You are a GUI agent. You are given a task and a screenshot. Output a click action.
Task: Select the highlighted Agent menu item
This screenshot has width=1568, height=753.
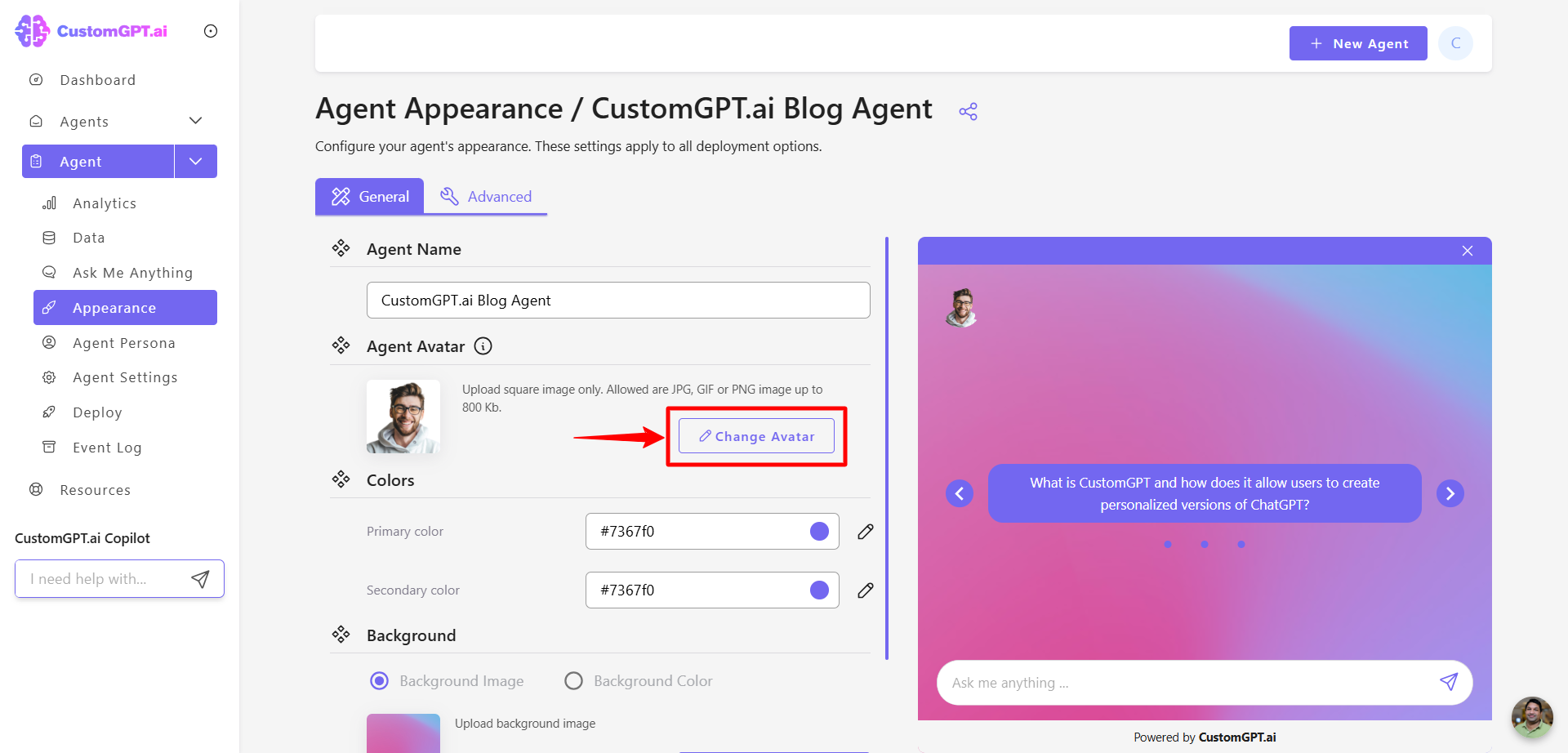pyautogui.click(x=98, y=162)
